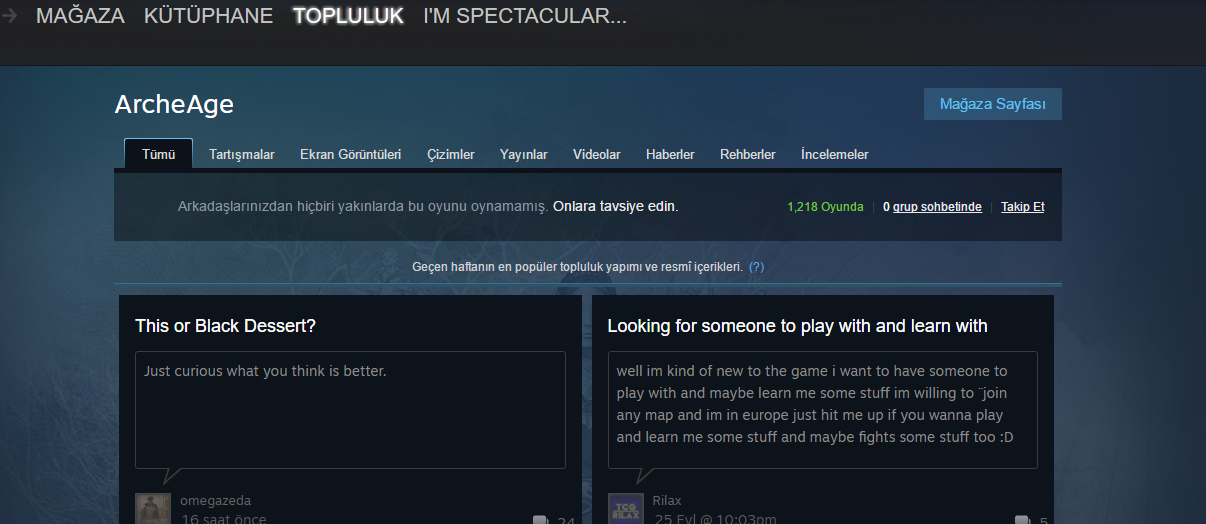Open the Rehberler tab
1206x524 pixels.
(748, 154)
